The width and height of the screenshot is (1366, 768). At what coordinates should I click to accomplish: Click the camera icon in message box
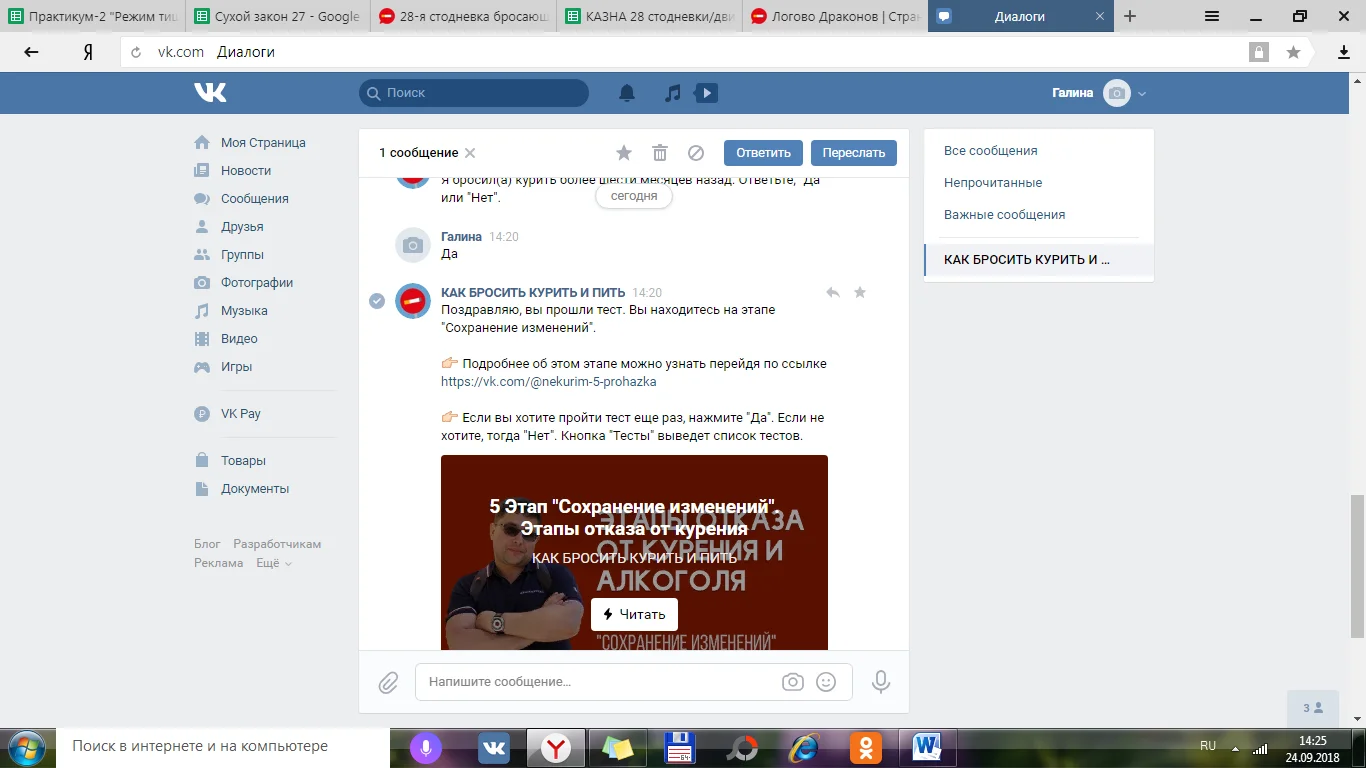(x=793, y=682)
